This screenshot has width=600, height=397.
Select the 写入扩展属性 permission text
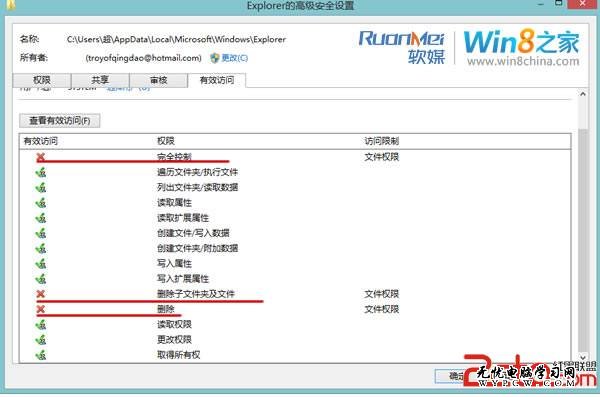(183, 279)
